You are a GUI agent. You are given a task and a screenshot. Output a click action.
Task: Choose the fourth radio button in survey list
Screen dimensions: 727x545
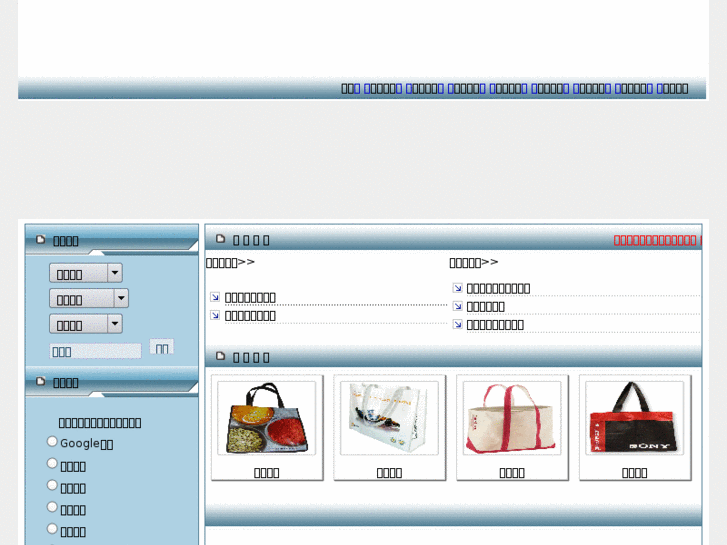[52, 507]
